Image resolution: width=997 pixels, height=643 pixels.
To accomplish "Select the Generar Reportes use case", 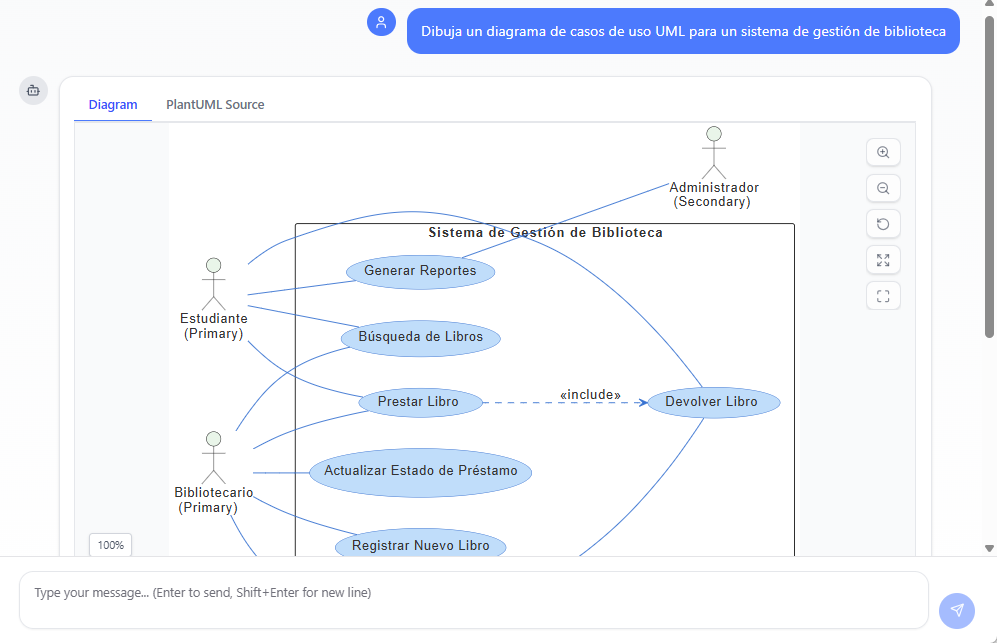I will [x=420, y=270].
